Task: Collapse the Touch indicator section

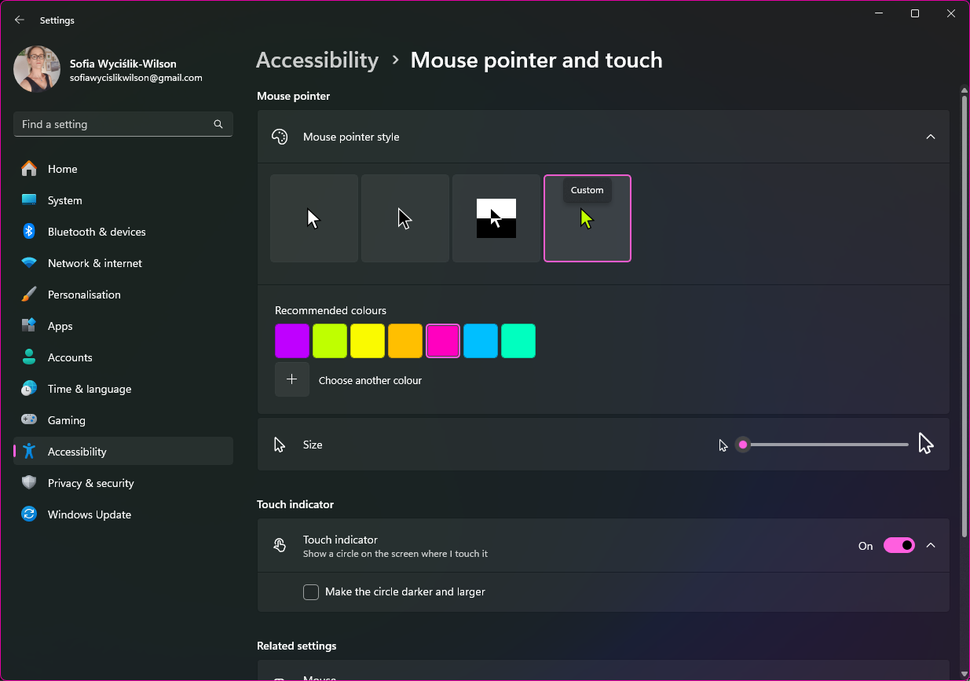Action: pyautogui.click(x=930, y=545)
